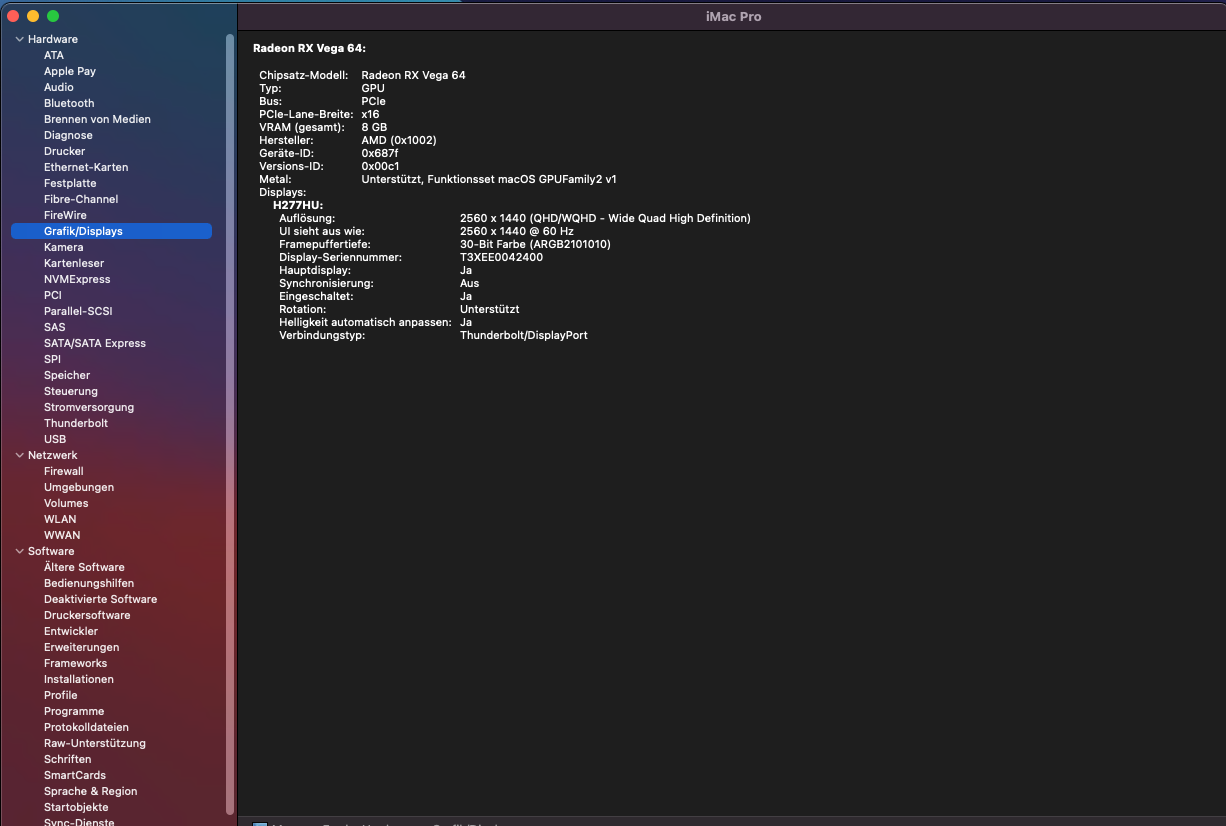1226x826 pixels.
Task: Select Brennen von Medien
Action: tap(97, 119)
